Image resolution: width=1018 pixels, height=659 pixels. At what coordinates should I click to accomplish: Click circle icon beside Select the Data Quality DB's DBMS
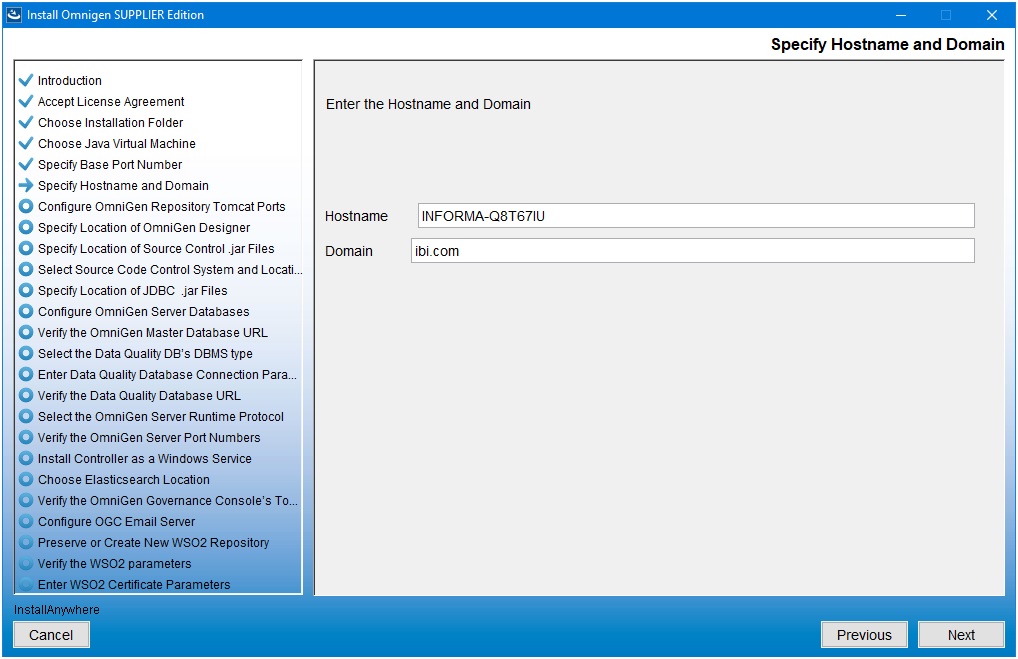tap(26, 353)
